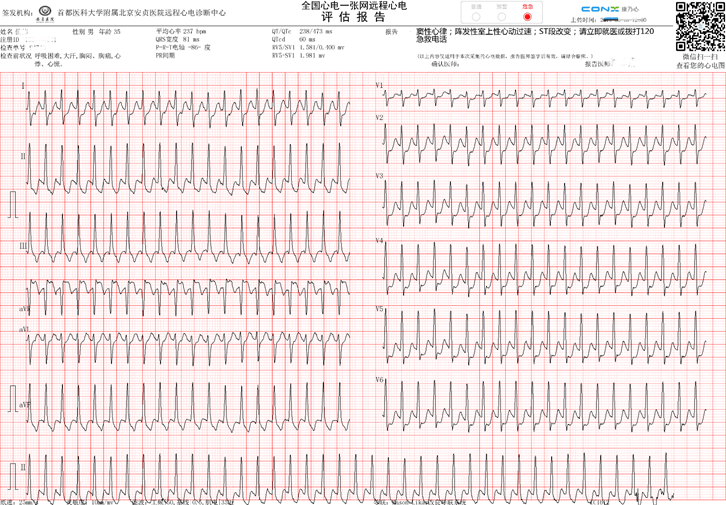726x505 pixels.
Task: Click the 平均心率 237 bpm value
Action: tap(181, 31)
